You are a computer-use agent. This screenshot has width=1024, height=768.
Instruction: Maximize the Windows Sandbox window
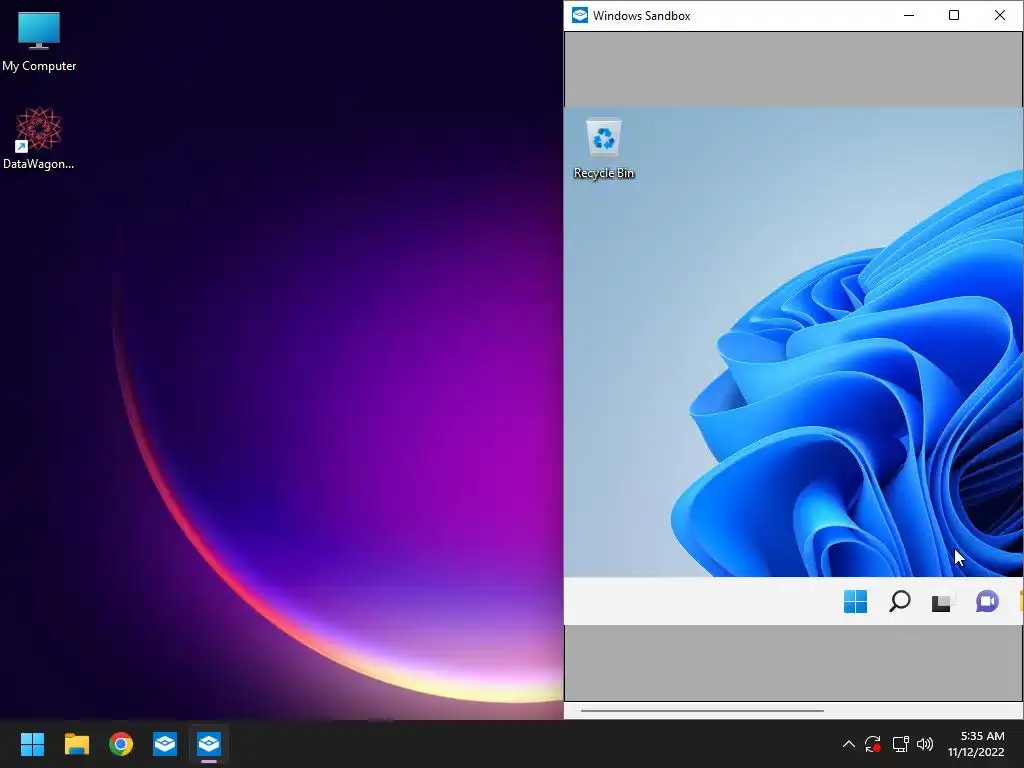point(953,15)
